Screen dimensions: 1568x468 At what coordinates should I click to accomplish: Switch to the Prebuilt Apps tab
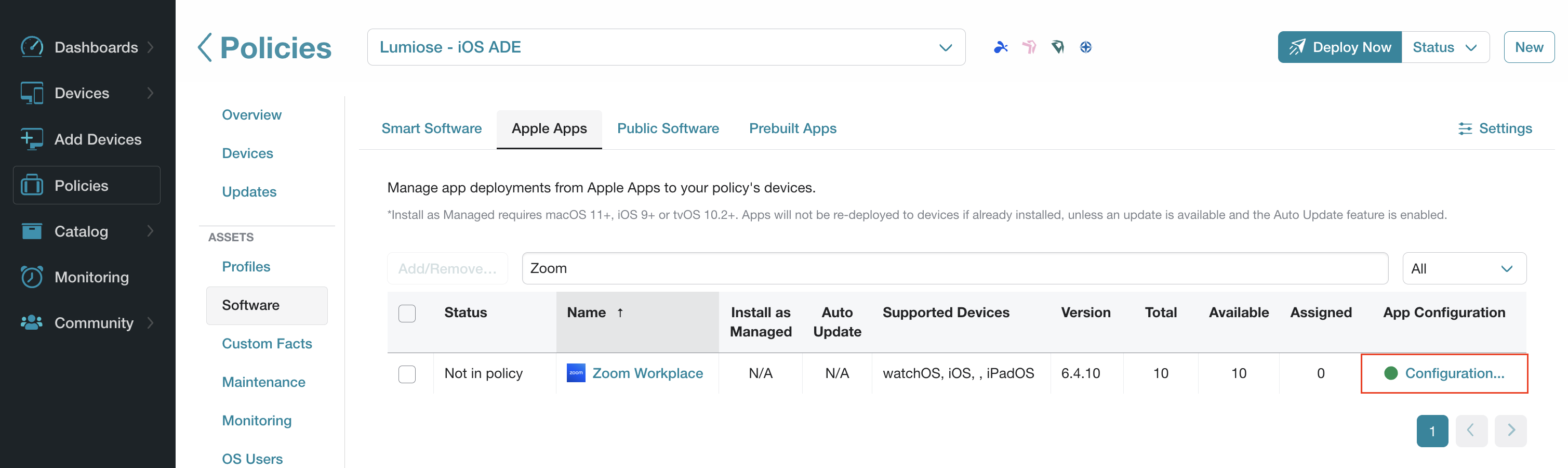(x=792, y=128)
